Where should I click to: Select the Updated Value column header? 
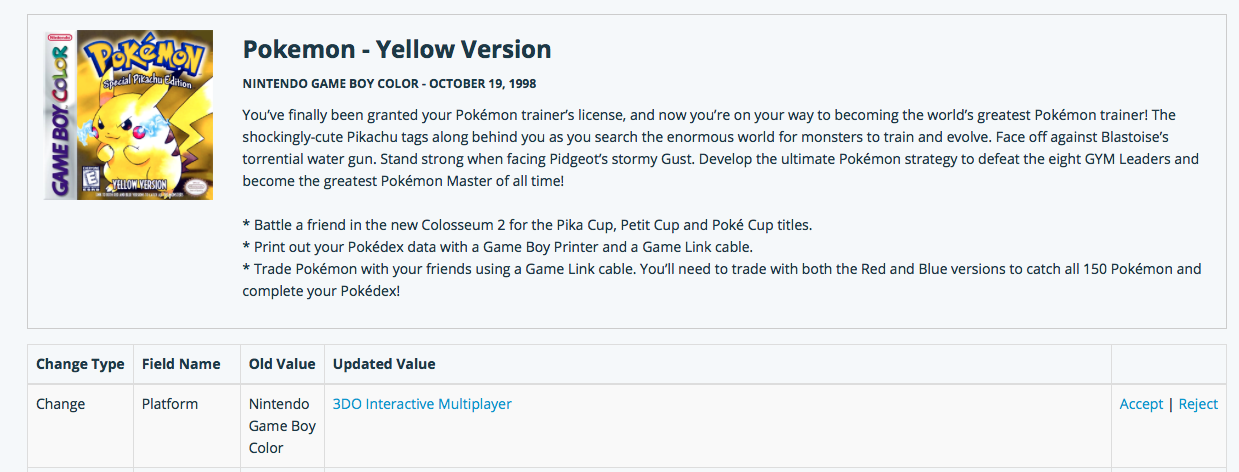tap(384, 364)
